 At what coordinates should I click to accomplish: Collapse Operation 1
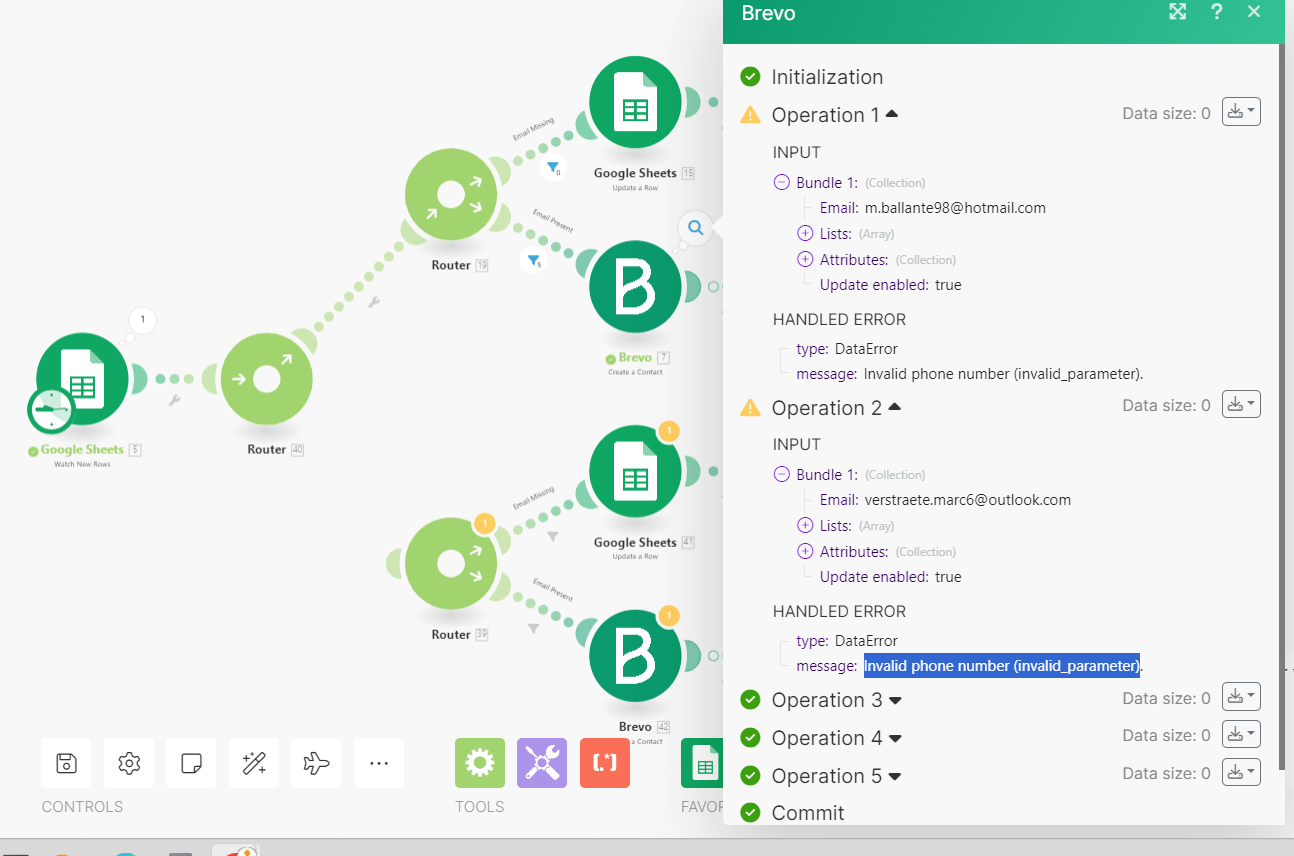point(892,115)
